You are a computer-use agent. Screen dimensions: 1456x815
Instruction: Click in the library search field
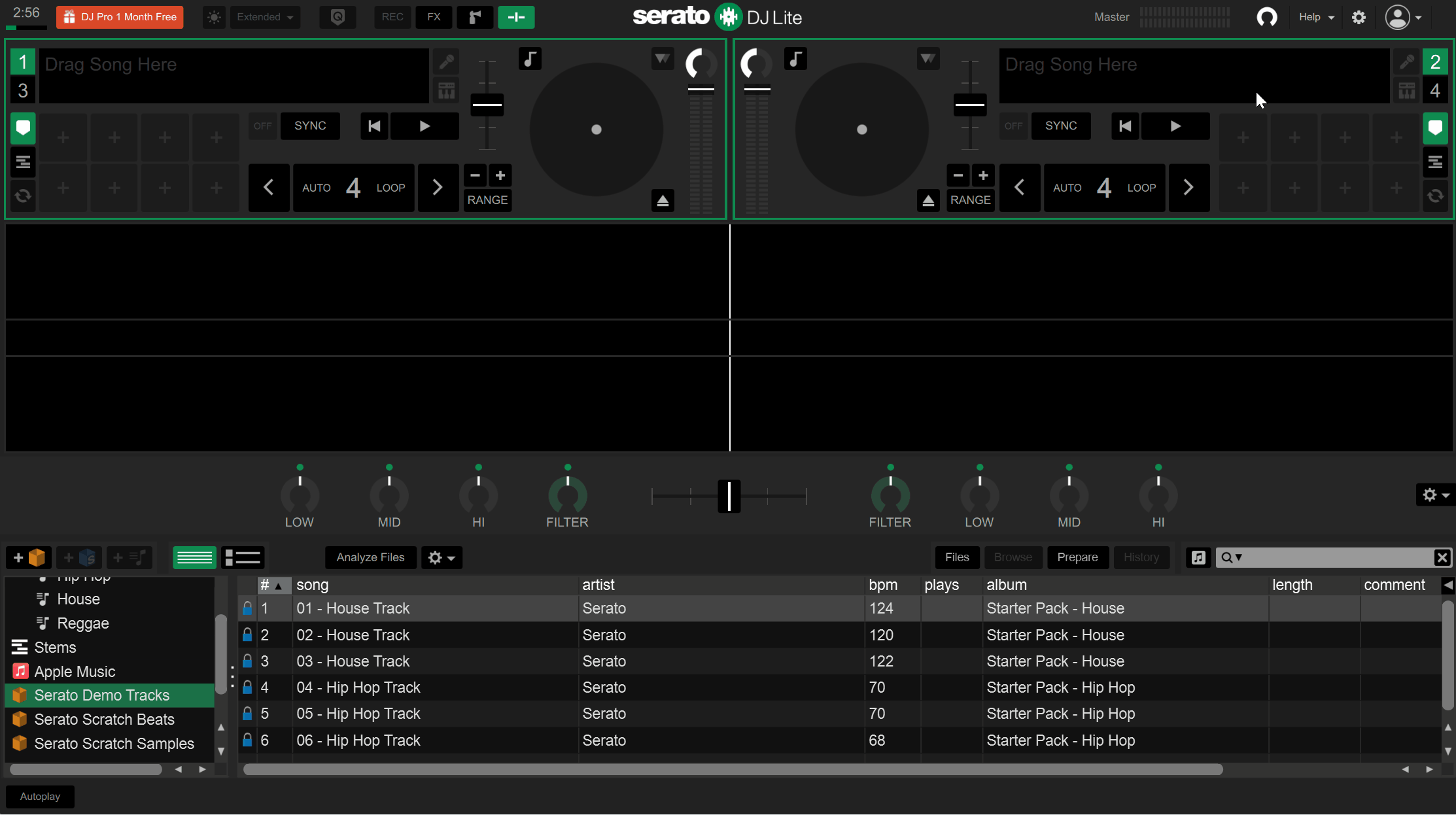pyautogui.click(x=1334, y=557)
